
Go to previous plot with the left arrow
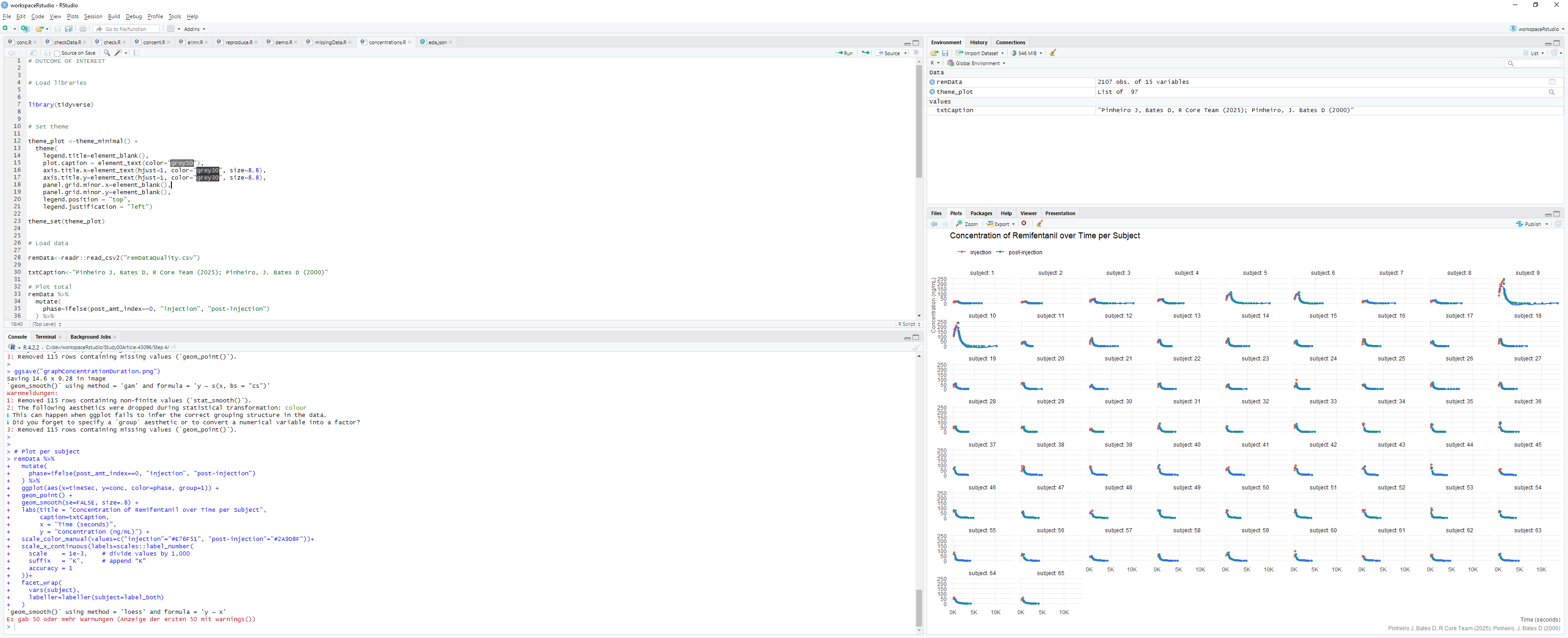coord(934,223)
